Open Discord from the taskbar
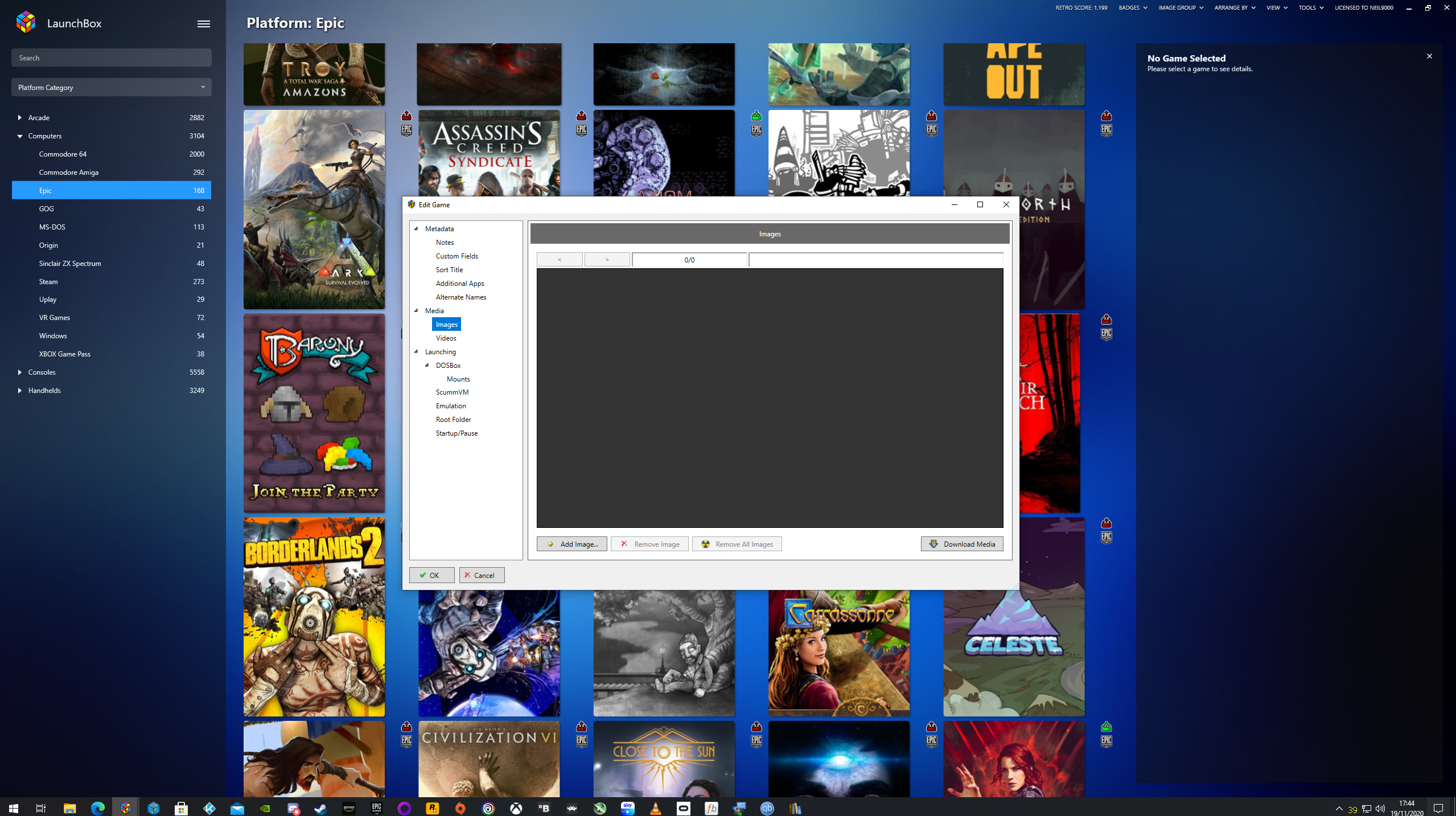1456x816 pixels. click(293, 808)
